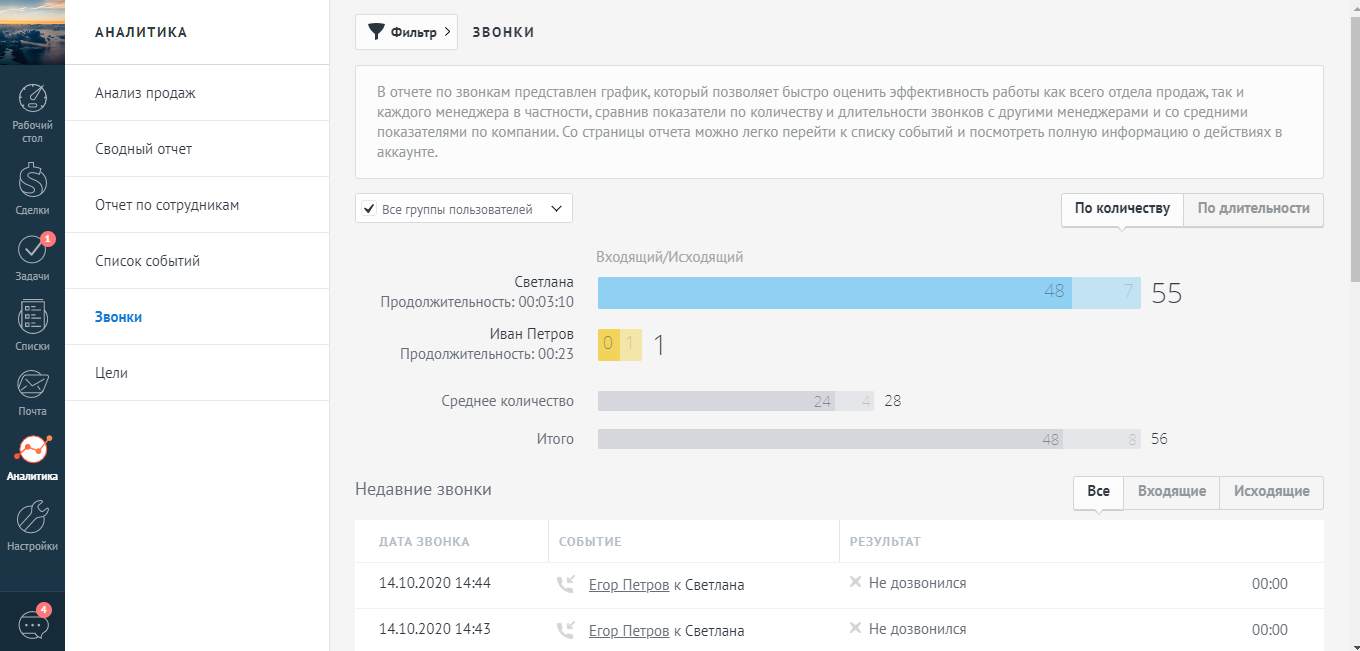Open the Фильтр filter panel

point(406,32)
